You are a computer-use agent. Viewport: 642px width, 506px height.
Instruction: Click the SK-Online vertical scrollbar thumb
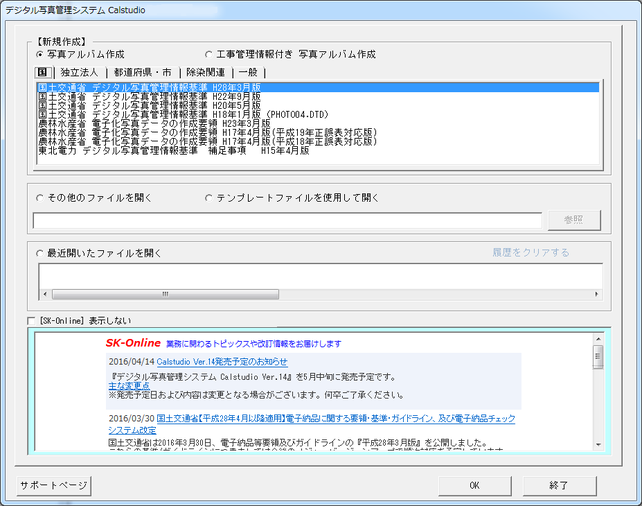click(598, 357)
